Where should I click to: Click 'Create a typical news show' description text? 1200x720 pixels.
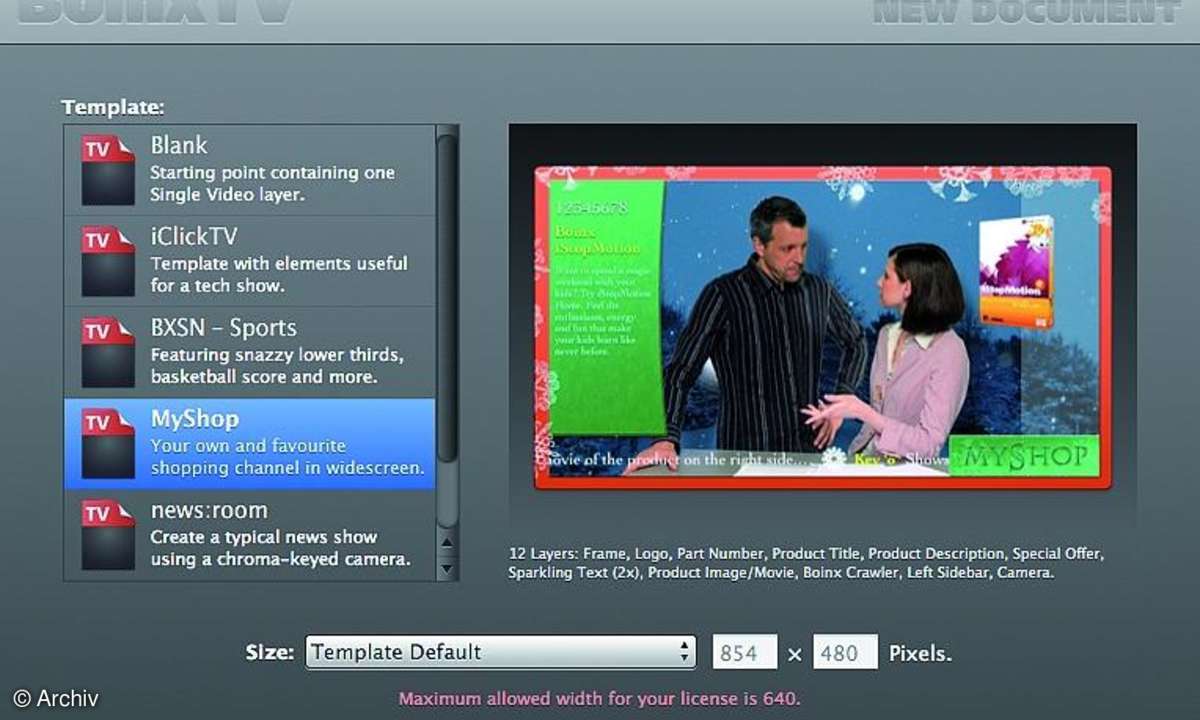[x=264, y=537]
